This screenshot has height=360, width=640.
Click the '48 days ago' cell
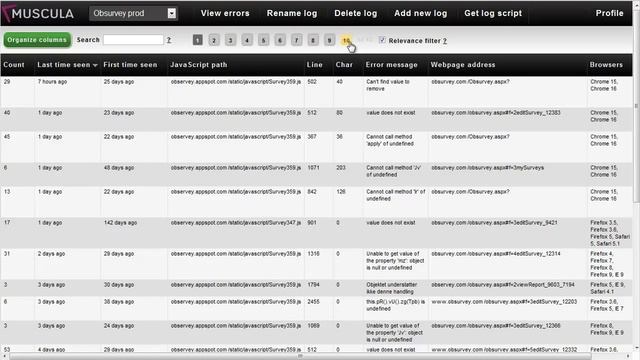click(x=119, y=168)
